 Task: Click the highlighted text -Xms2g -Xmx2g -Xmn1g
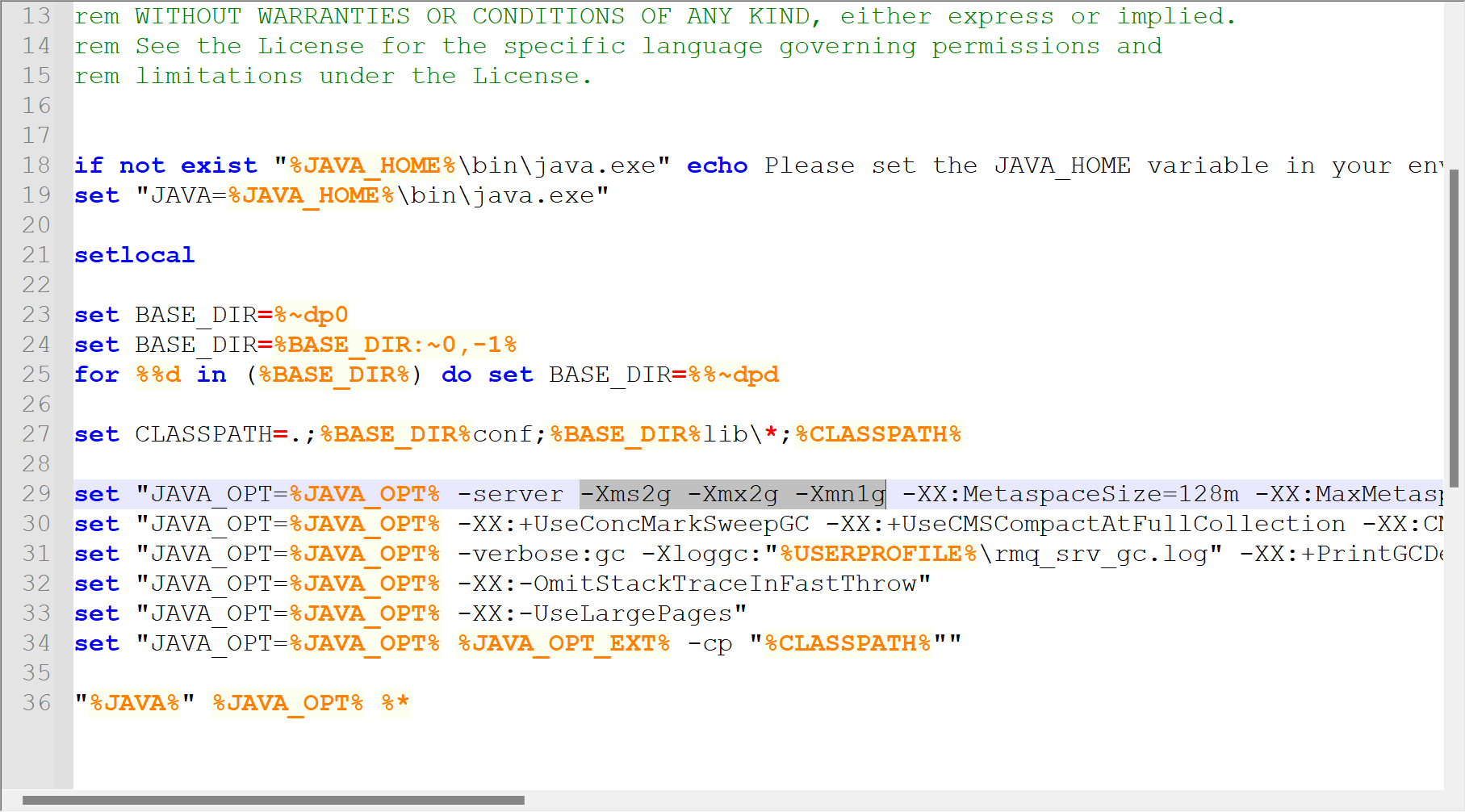click(733, 494)
